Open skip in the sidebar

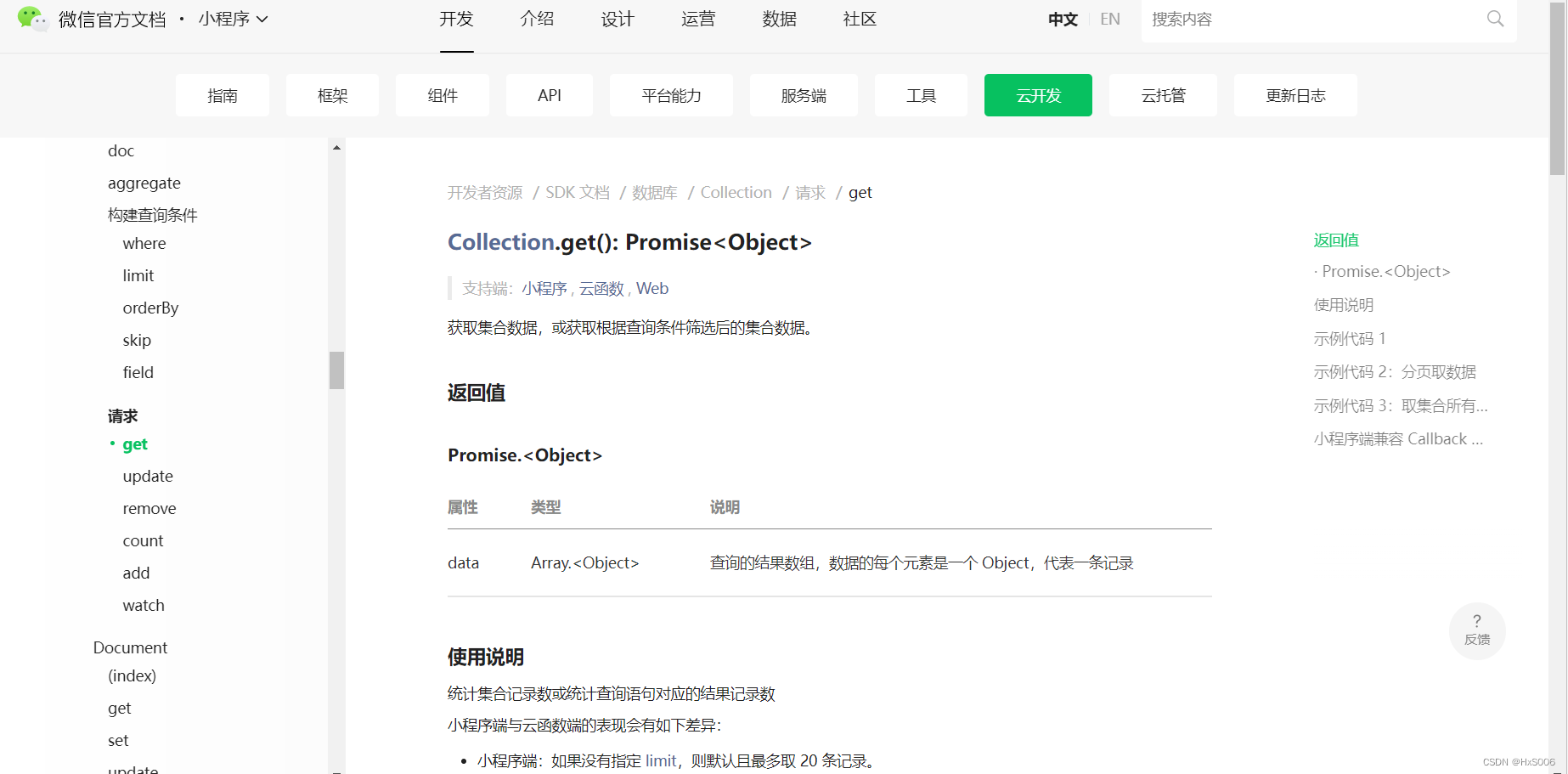(x=137, y=340)
